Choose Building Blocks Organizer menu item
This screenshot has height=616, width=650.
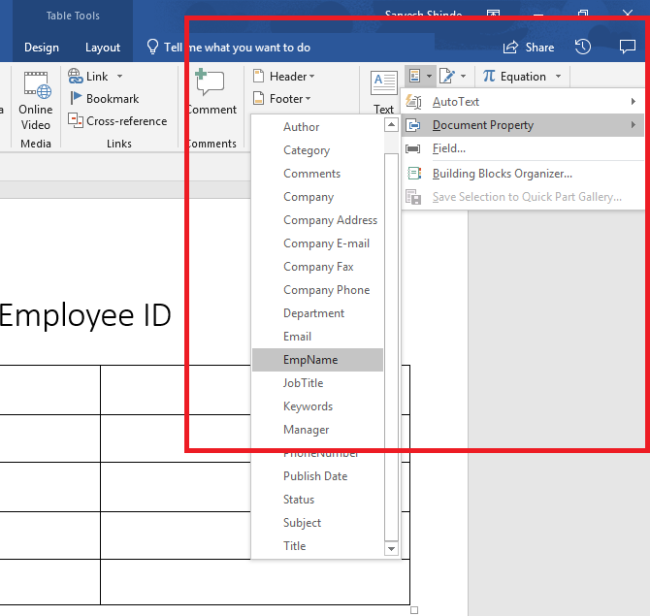coord(502,173)
